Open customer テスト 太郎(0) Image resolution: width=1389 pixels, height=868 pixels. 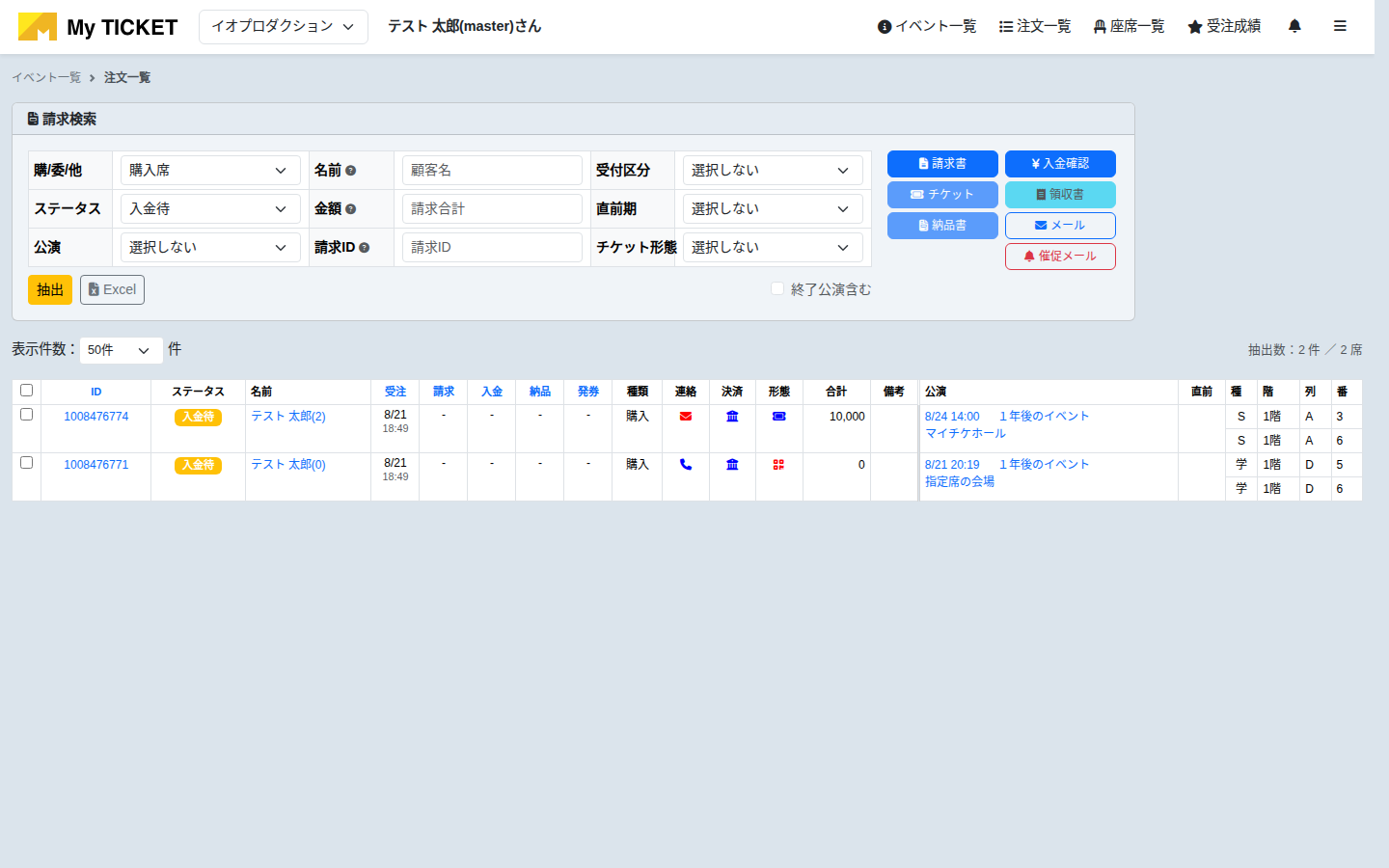tap(288, 465)
